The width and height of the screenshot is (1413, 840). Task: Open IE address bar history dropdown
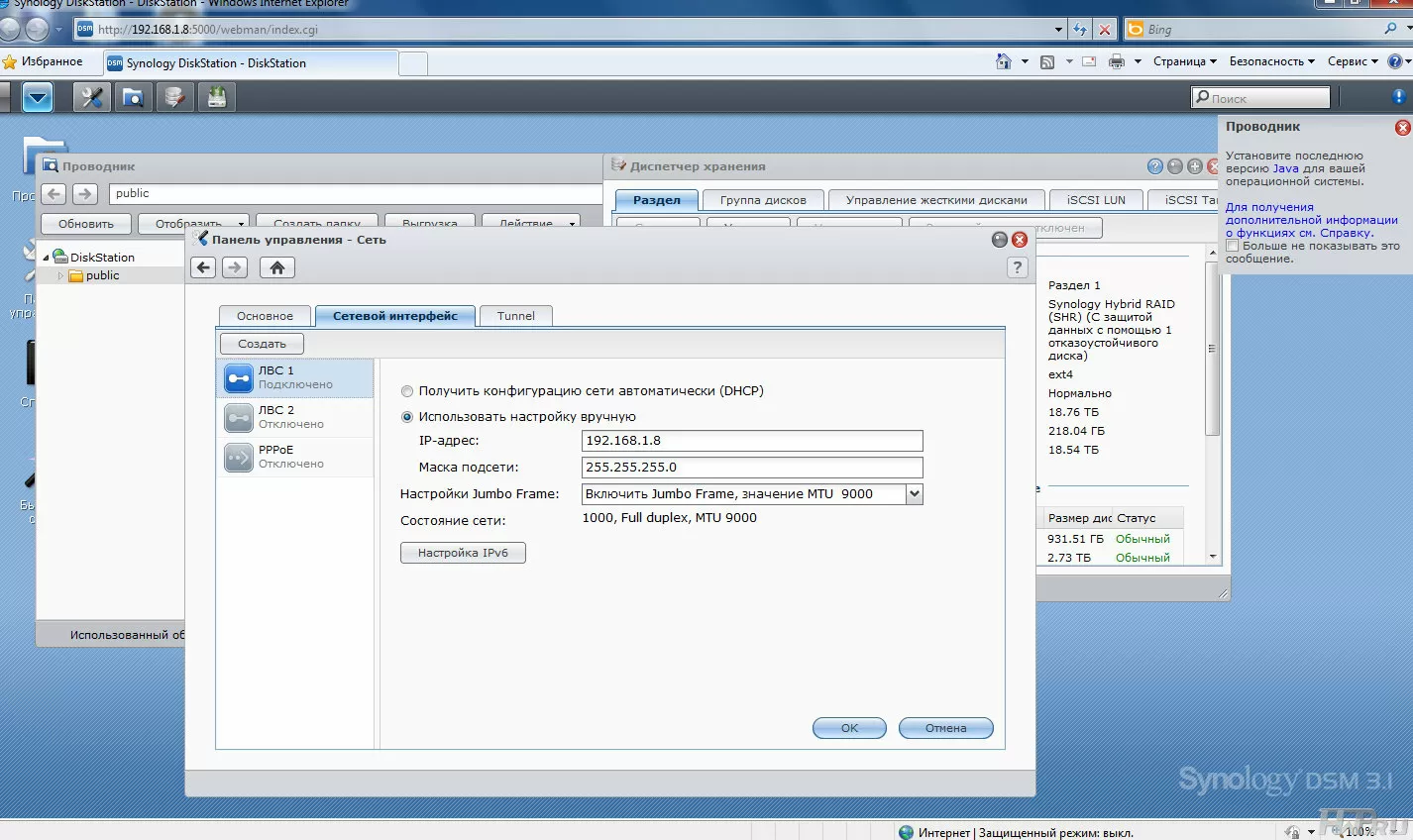[x=1058, y=29]
